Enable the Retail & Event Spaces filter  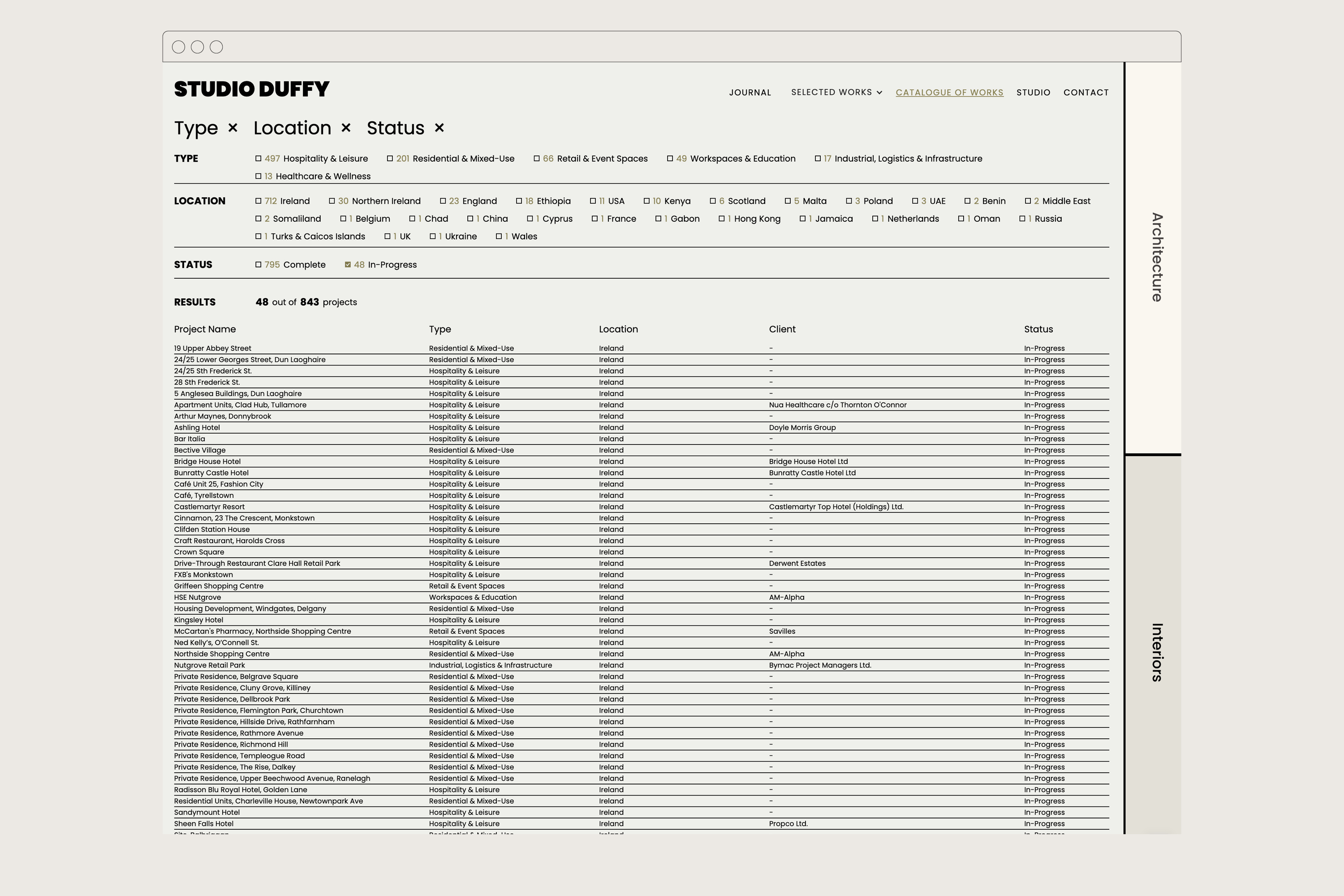point(537,159)
